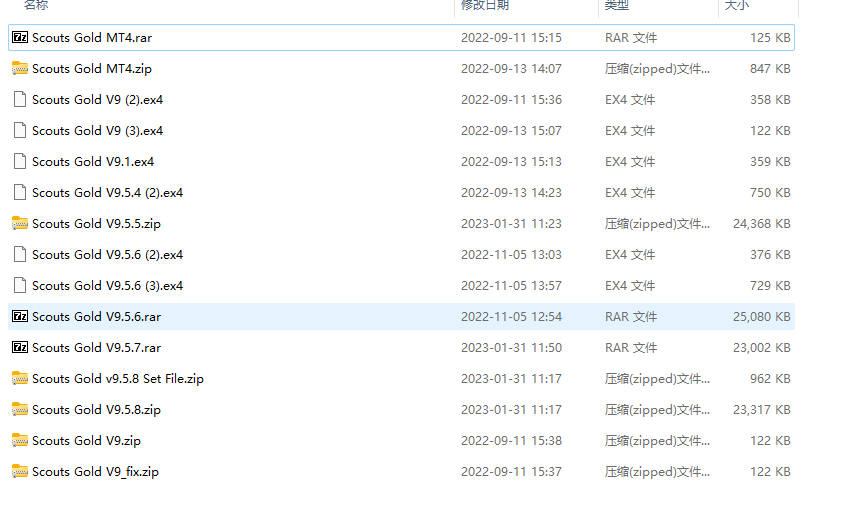Click the Scouts Gold V9.zip folder icon
Viewport: 846px width, 520px height.
coord(20,441)
